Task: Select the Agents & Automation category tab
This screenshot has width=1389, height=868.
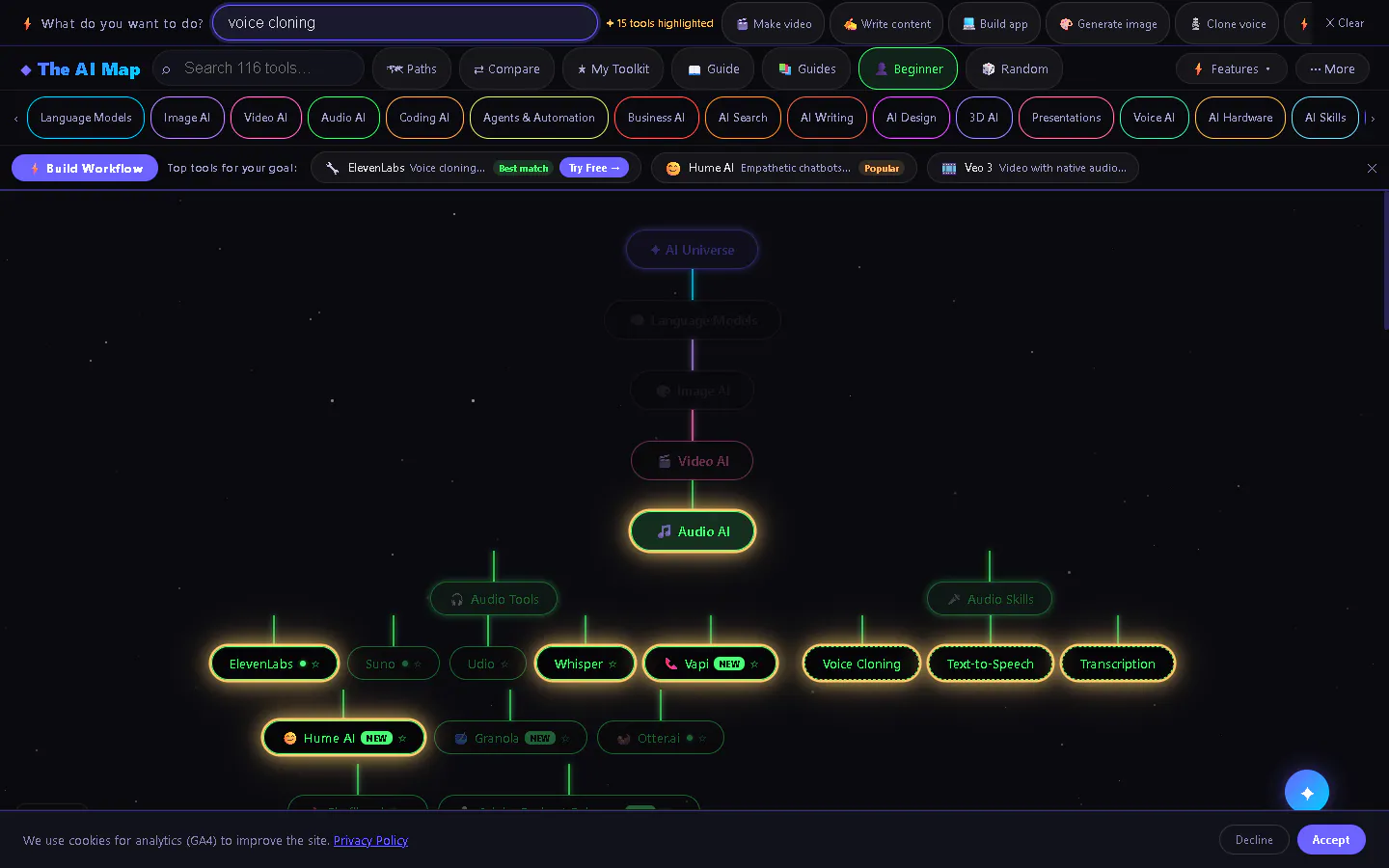Action: coord(539,118)
